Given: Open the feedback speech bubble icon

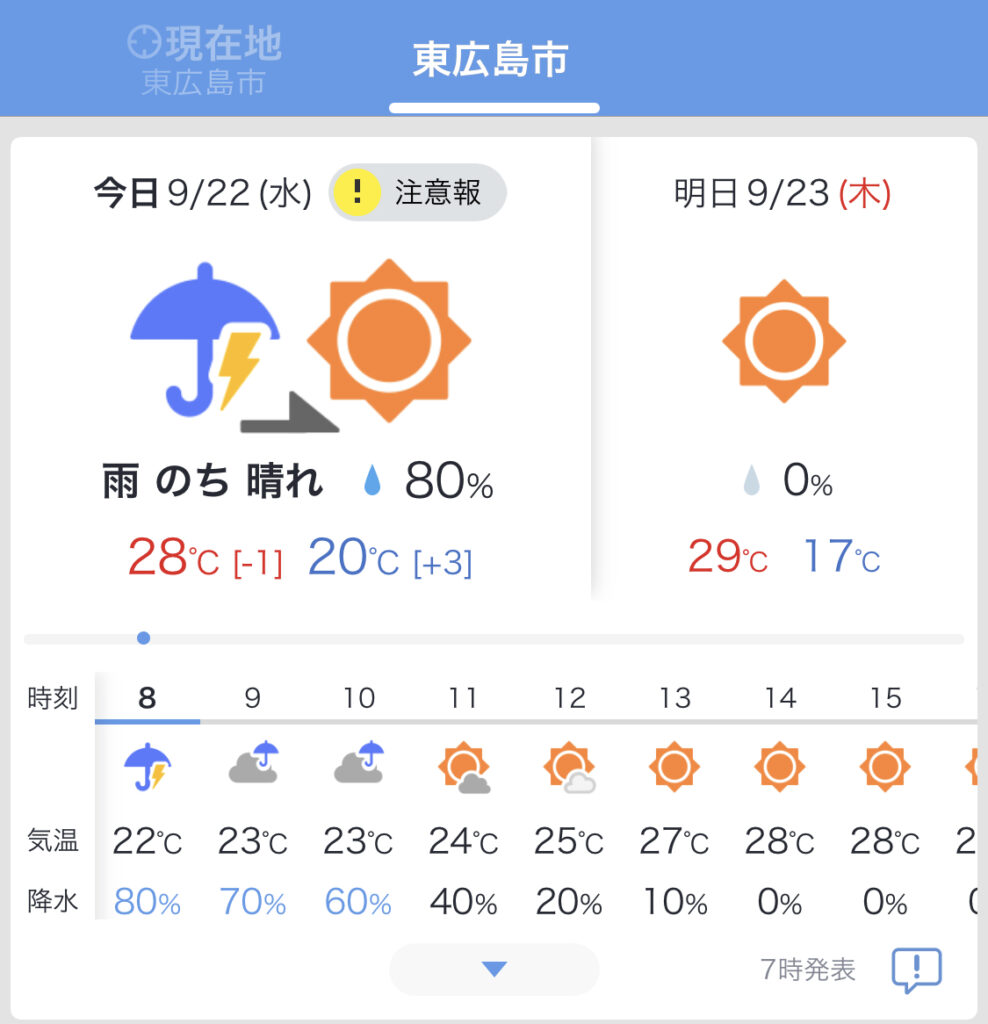Looking at the screenshot, I should pyautogui.click(x=916, y=969).
